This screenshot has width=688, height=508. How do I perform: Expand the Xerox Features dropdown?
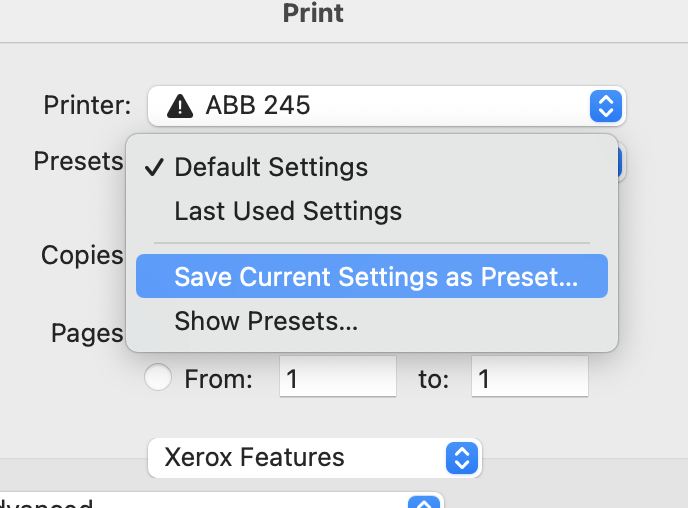[313, 458]
